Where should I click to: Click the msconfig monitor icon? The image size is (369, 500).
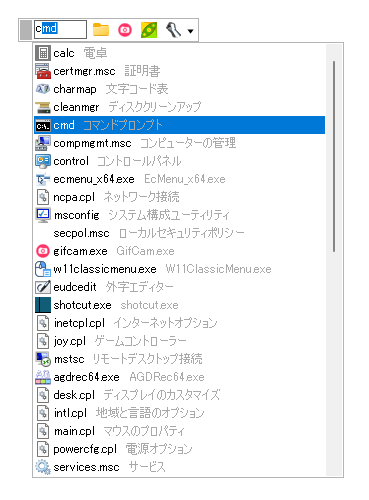coord(43,215)
